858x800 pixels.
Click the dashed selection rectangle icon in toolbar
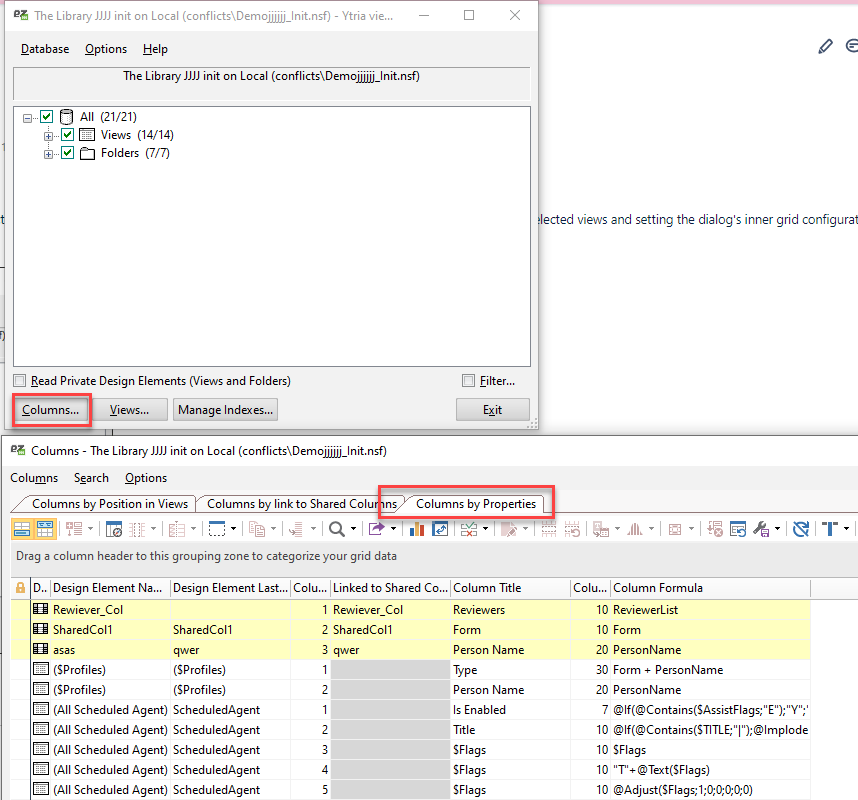pyautogui.click(x=216, y=530)
